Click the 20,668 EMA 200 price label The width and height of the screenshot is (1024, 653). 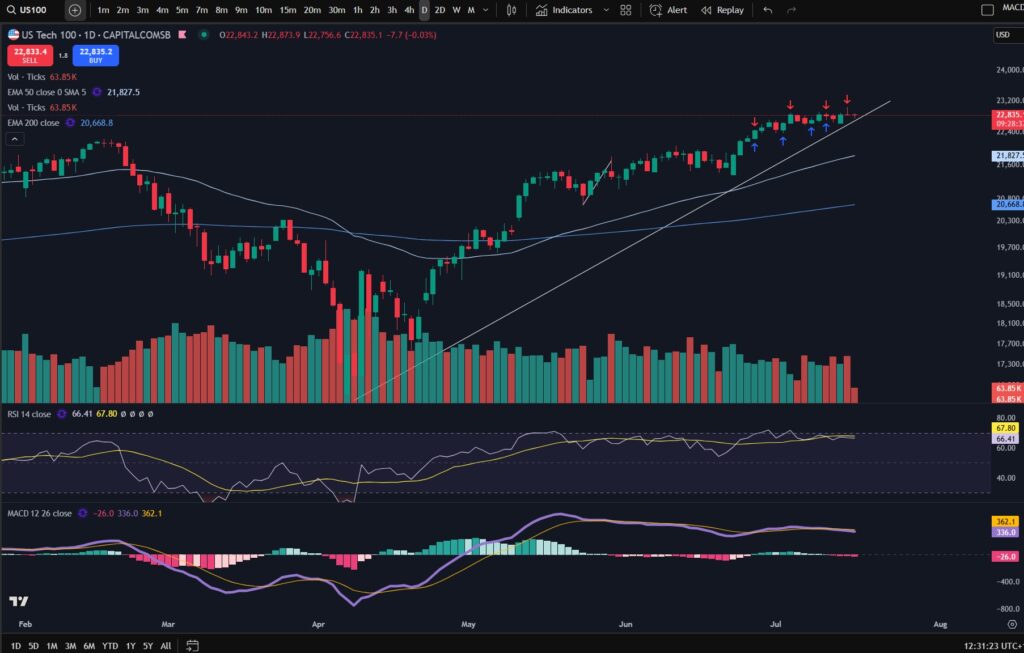click(x=1008, y=204)
